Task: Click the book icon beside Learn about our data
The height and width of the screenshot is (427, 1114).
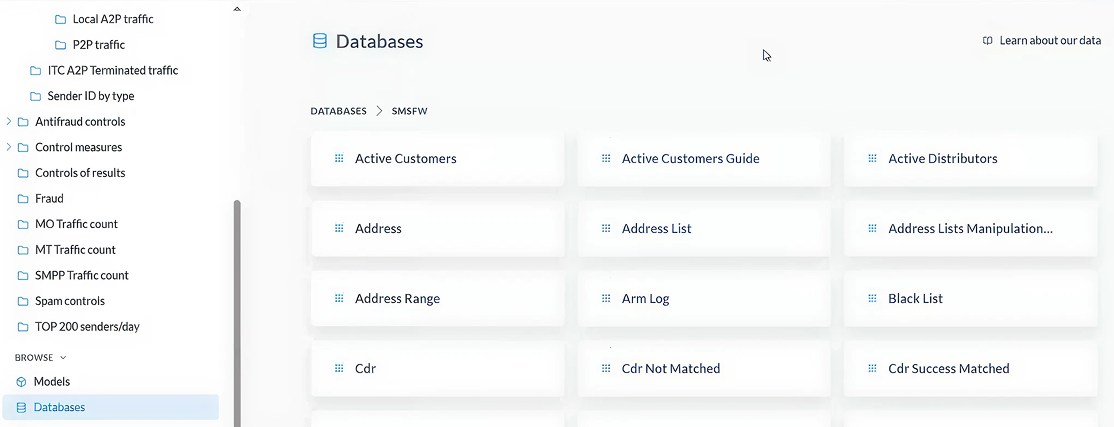Action: coord(988,41)
